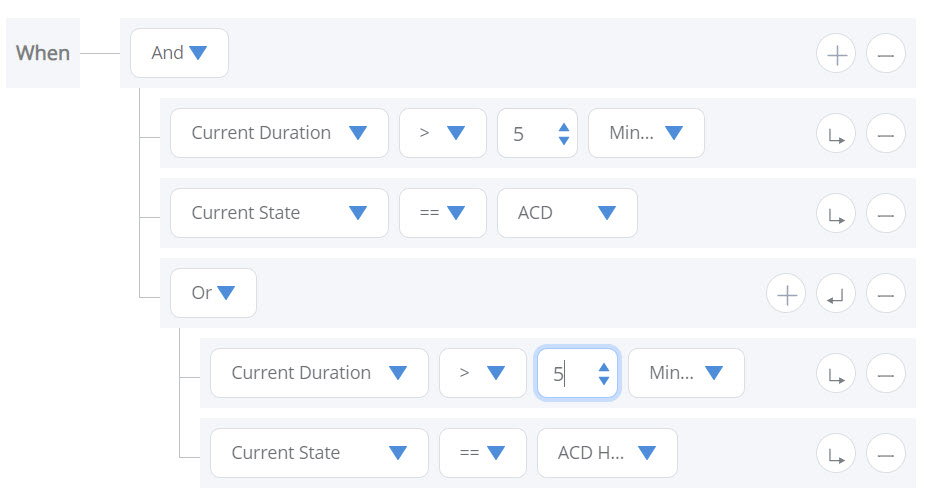Open the ACD state value dropdown
The height and width of the screenshot is (494, 927).
[567, 213]
